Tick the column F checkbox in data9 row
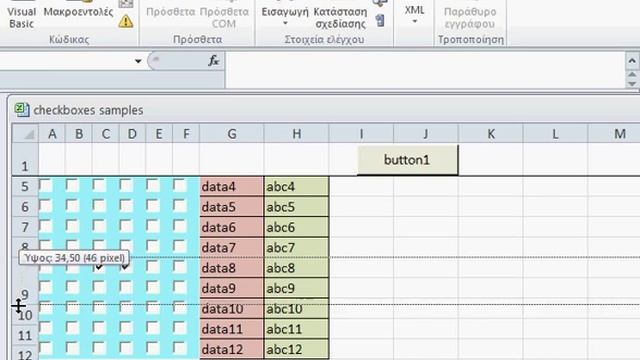This screenshot has width=640, height=360. 180,287
